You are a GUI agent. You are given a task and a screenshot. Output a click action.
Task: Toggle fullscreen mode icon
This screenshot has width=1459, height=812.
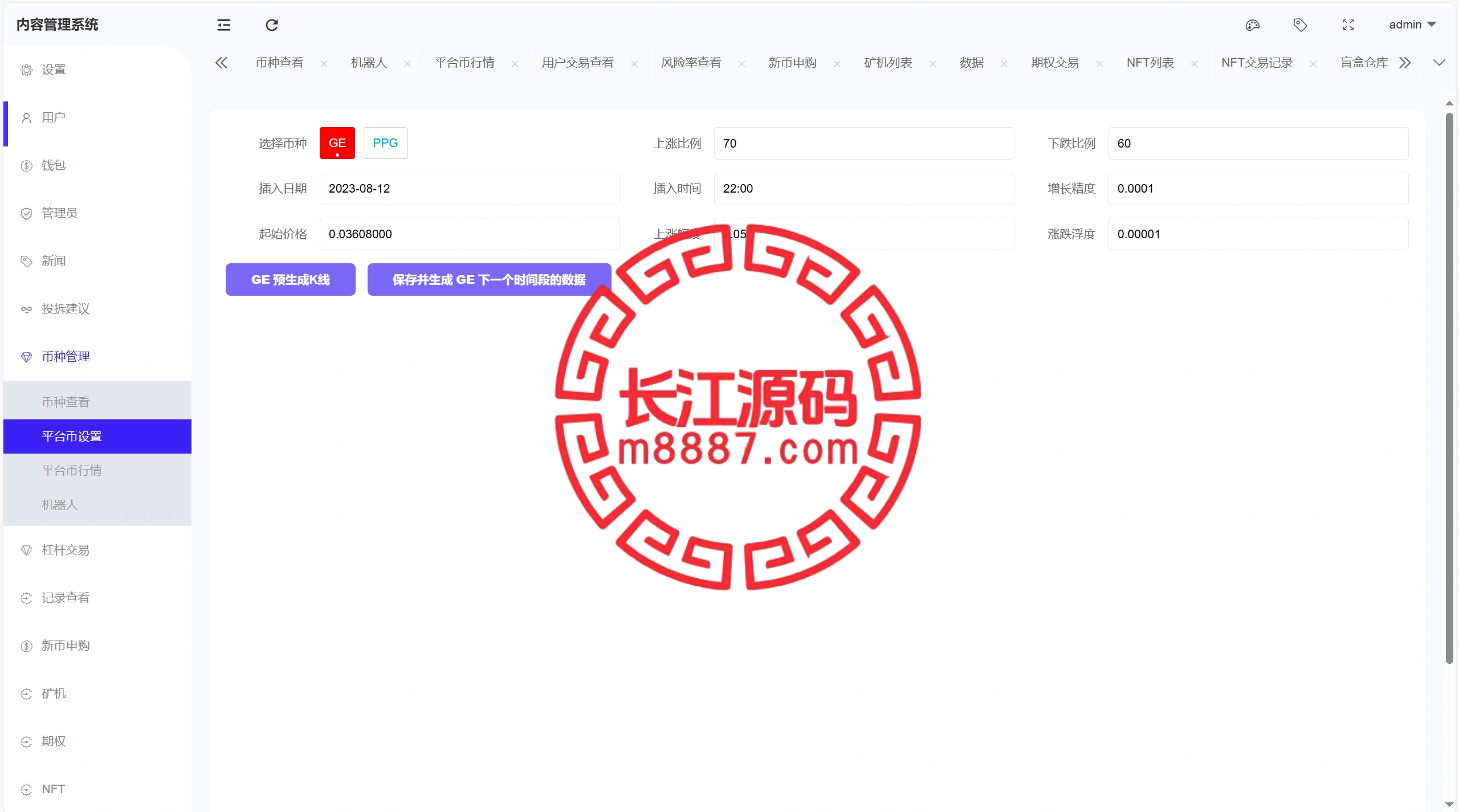click(x=1348, y=25)
